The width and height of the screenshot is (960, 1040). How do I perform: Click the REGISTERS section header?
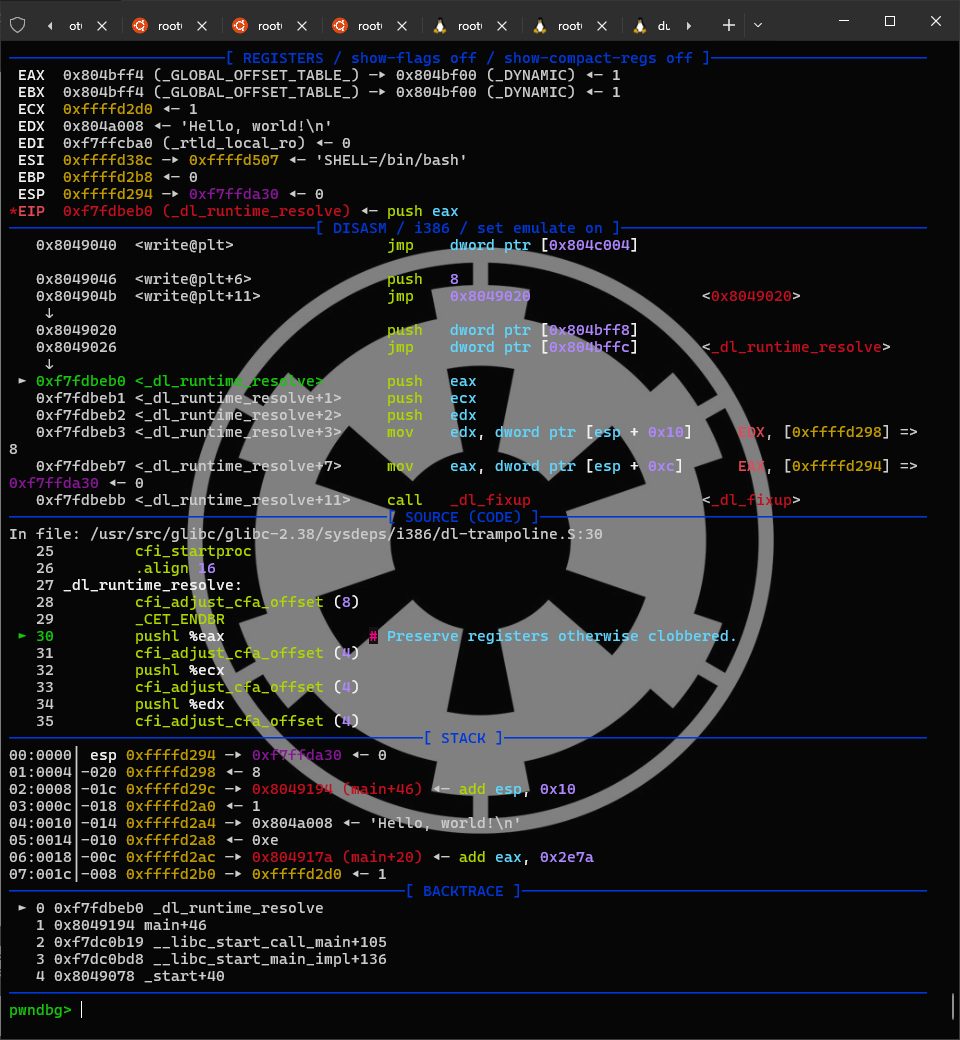click(468, 58)
